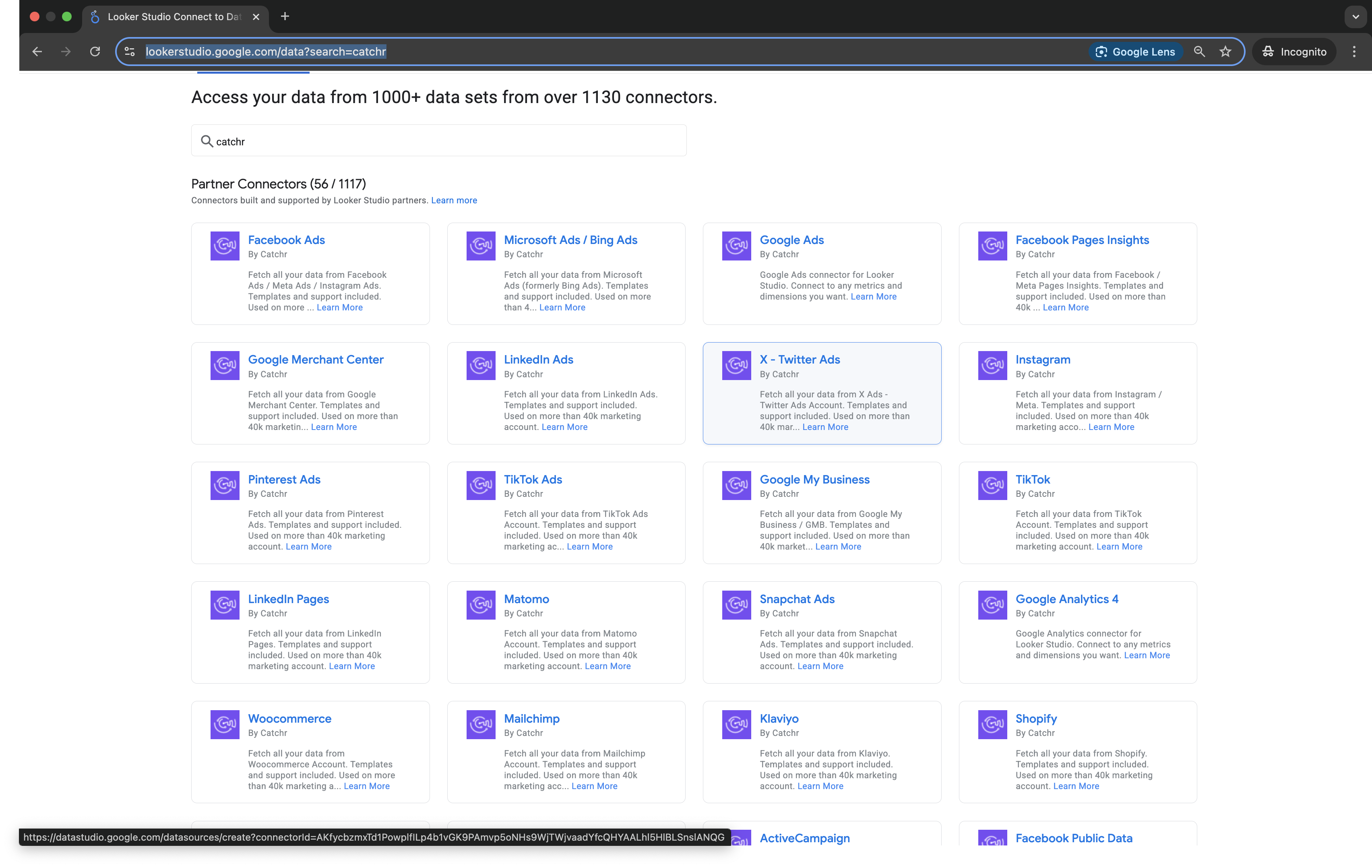1372x868 pixels.
Task: Open the LinkedIn Ads connector title
Action: point(538,360)
